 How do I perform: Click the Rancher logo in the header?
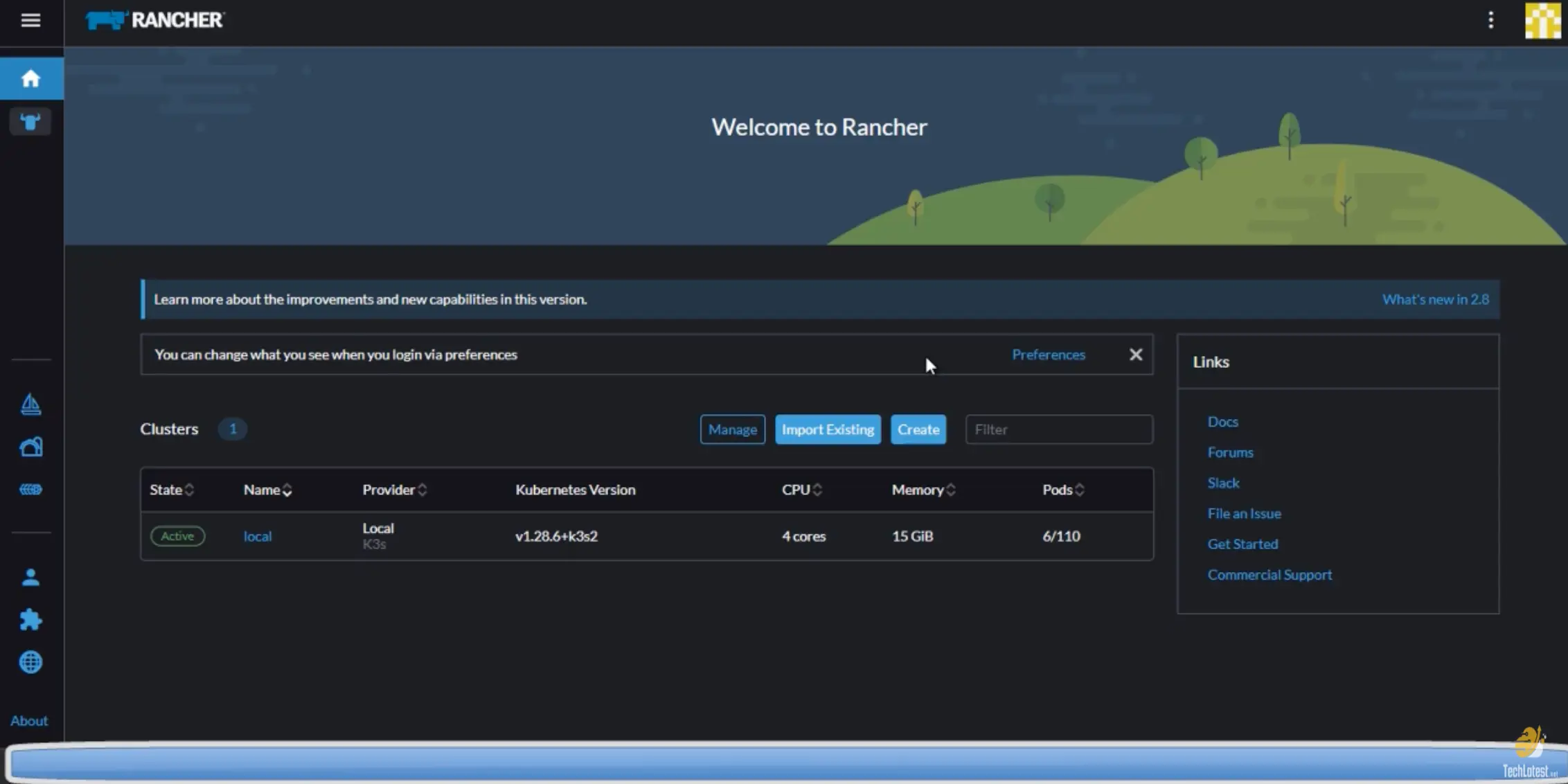coord(154,20)
